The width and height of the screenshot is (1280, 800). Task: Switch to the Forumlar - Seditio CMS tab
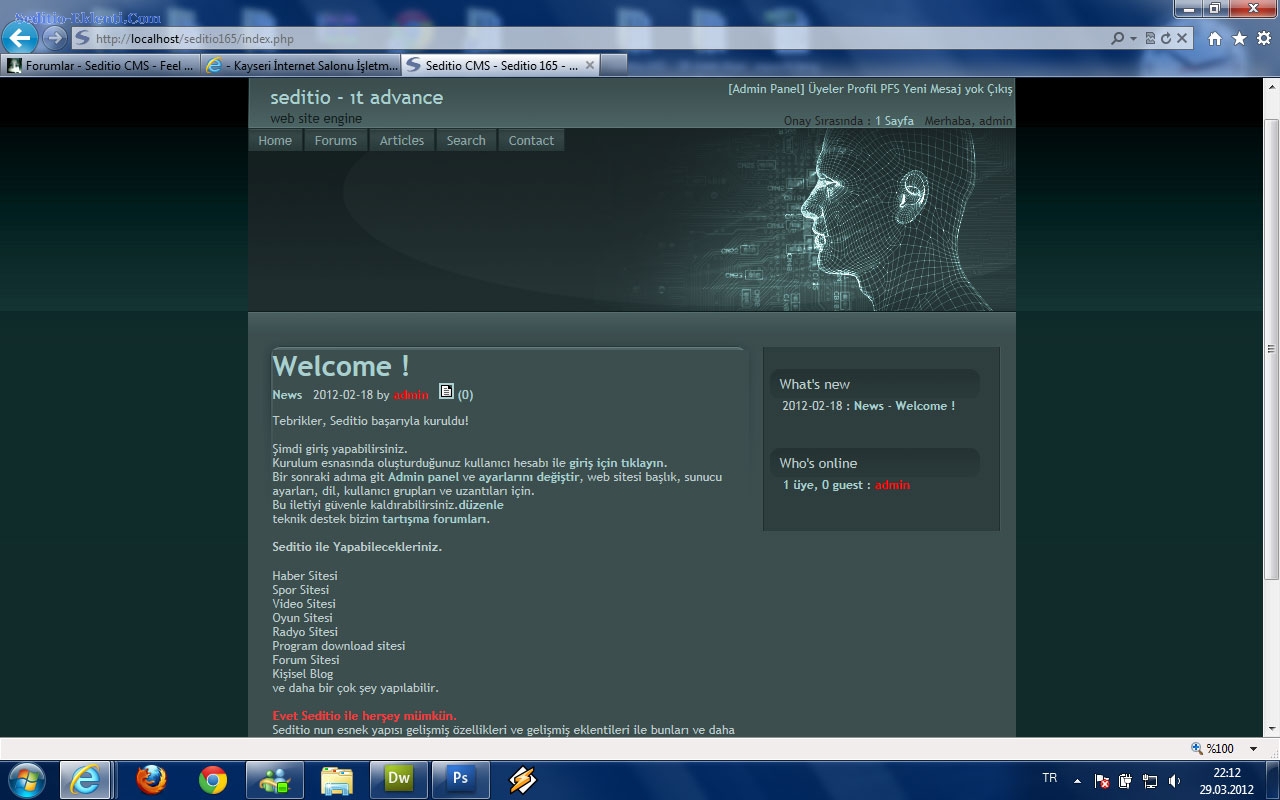tap(100, 65)
